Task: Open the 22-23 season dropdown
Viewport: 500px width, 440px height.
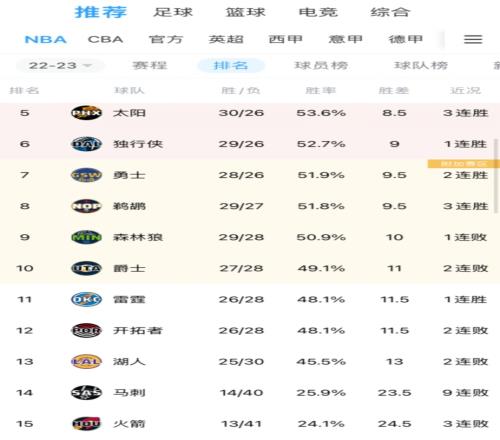Action: point(60,65)
